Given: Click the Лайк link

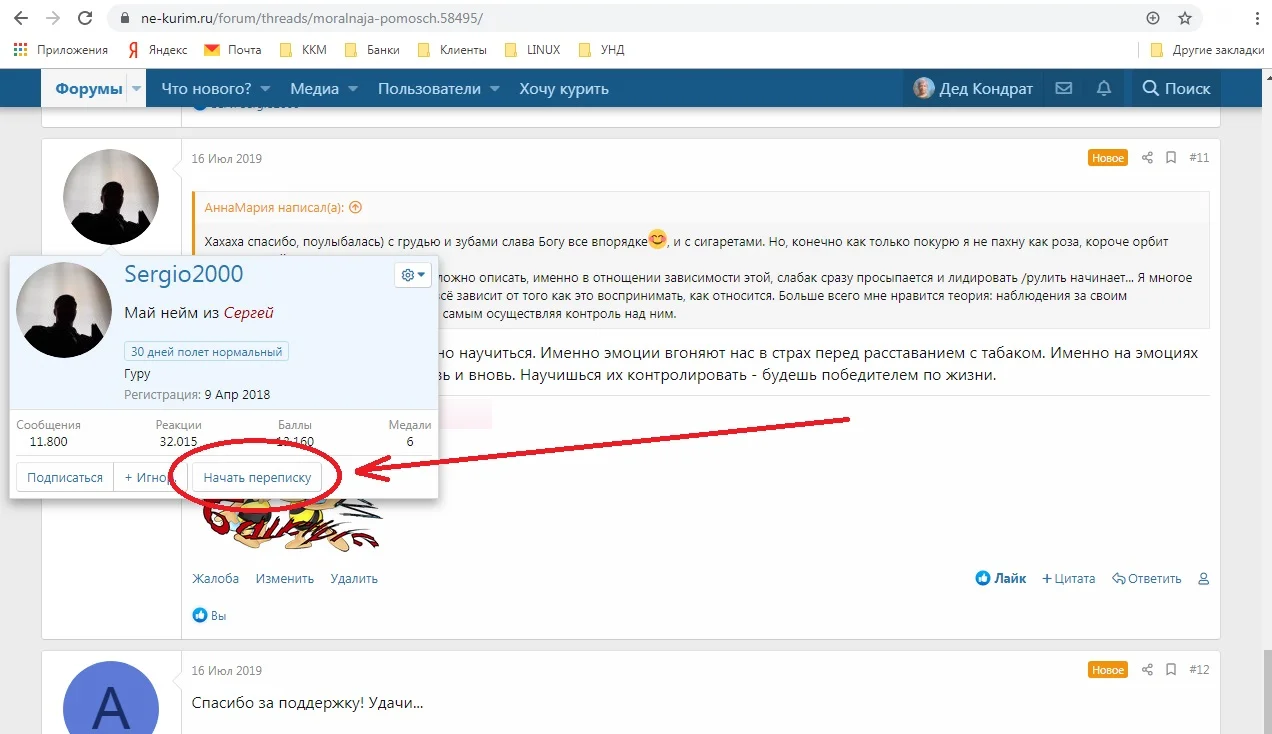Looking at the screenshot, I should pos(1001,578).
